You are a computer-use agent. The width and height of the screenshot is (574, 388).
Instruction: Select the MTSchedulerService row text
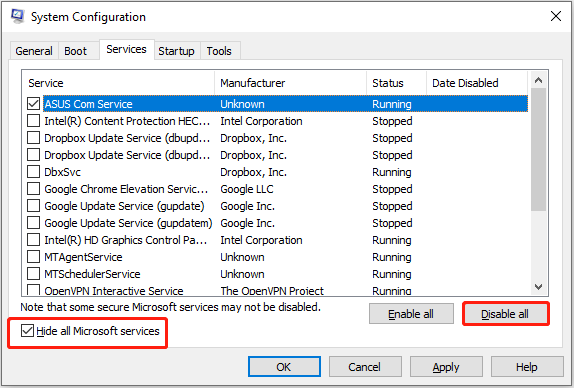[x=92, y=274]
